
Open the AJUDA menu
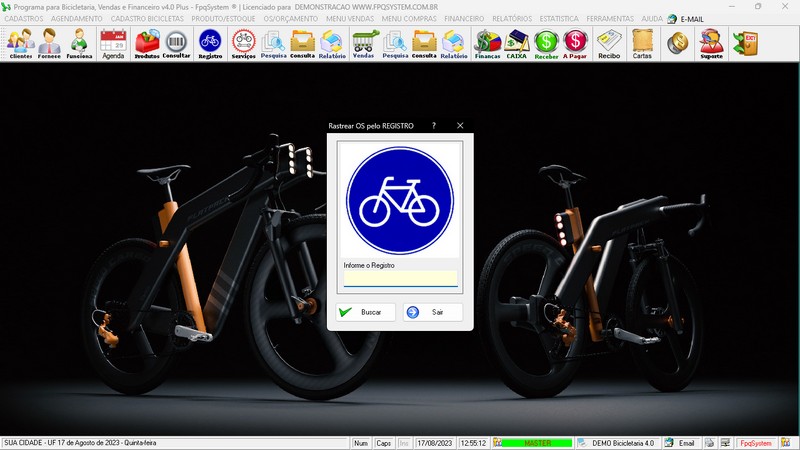[652, 19]
